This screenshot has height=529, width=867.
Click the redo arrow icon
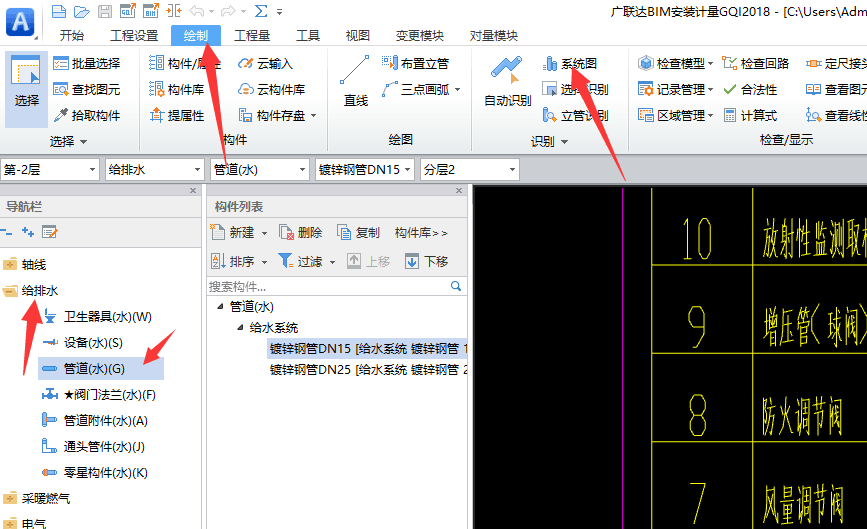pyautogui.click(x=228, y=11)
